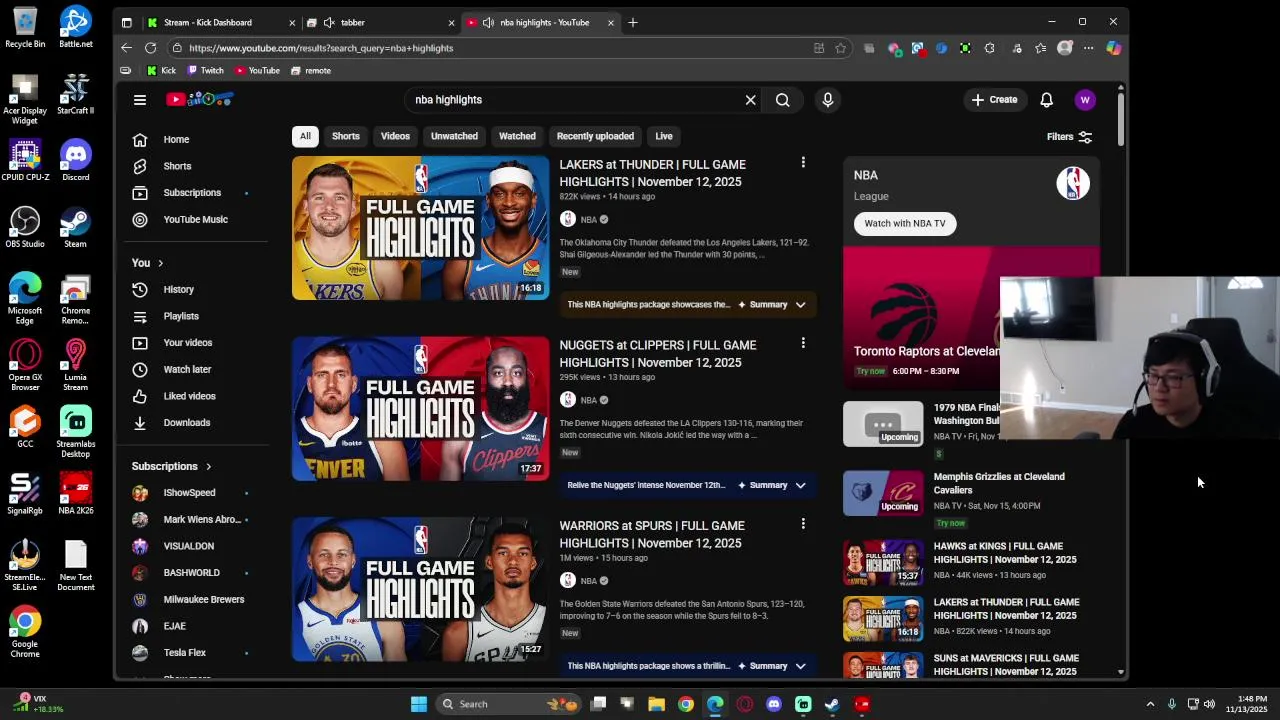Click the Create button
This screenshot has width=1280, height=720.
pos(994,100)
